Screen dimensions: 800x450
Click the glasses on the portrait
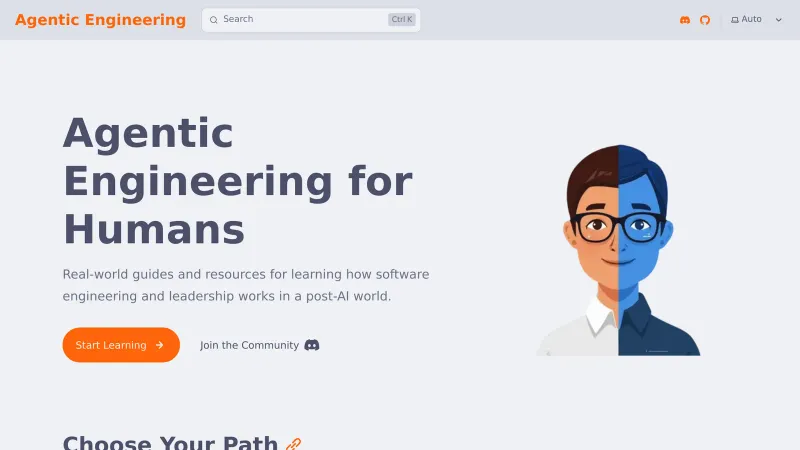(x=618, y=228)
